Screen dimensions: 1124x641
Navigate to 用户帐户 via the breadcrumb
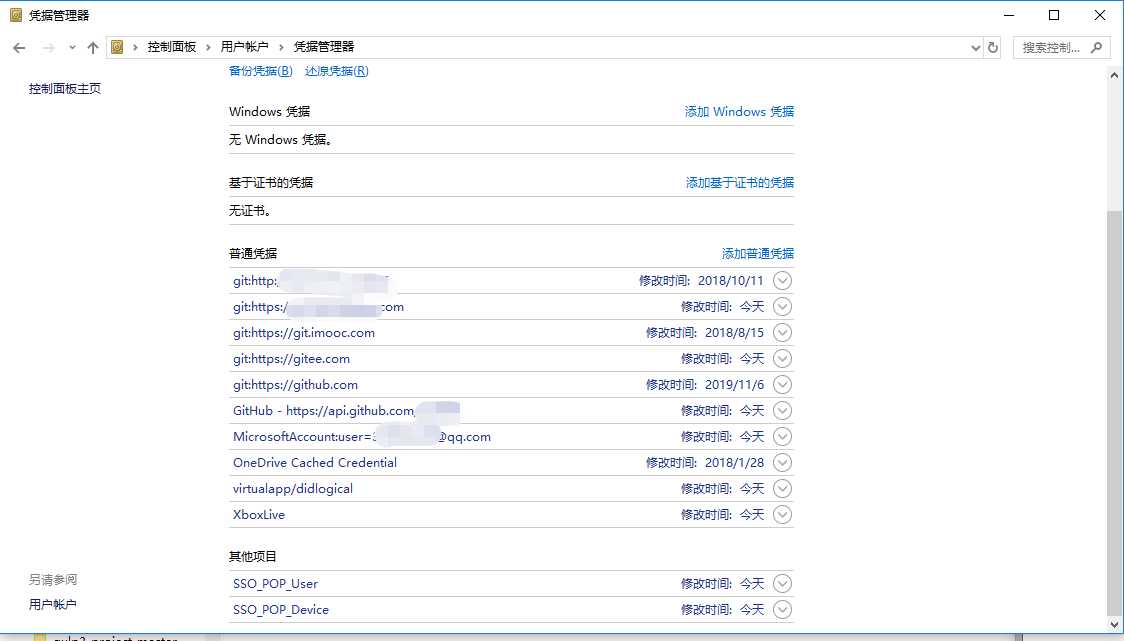point(242,46)
